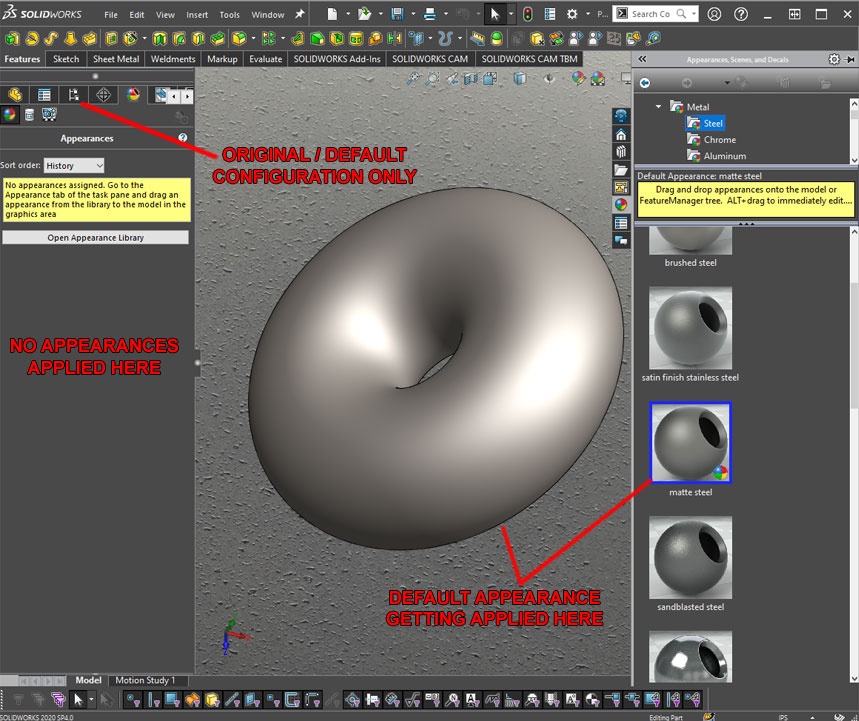Switch to the Motion Study 1 tab
The height and width of the screenshot is (721, 859).
pyautogui.click(x=145, y=680)
